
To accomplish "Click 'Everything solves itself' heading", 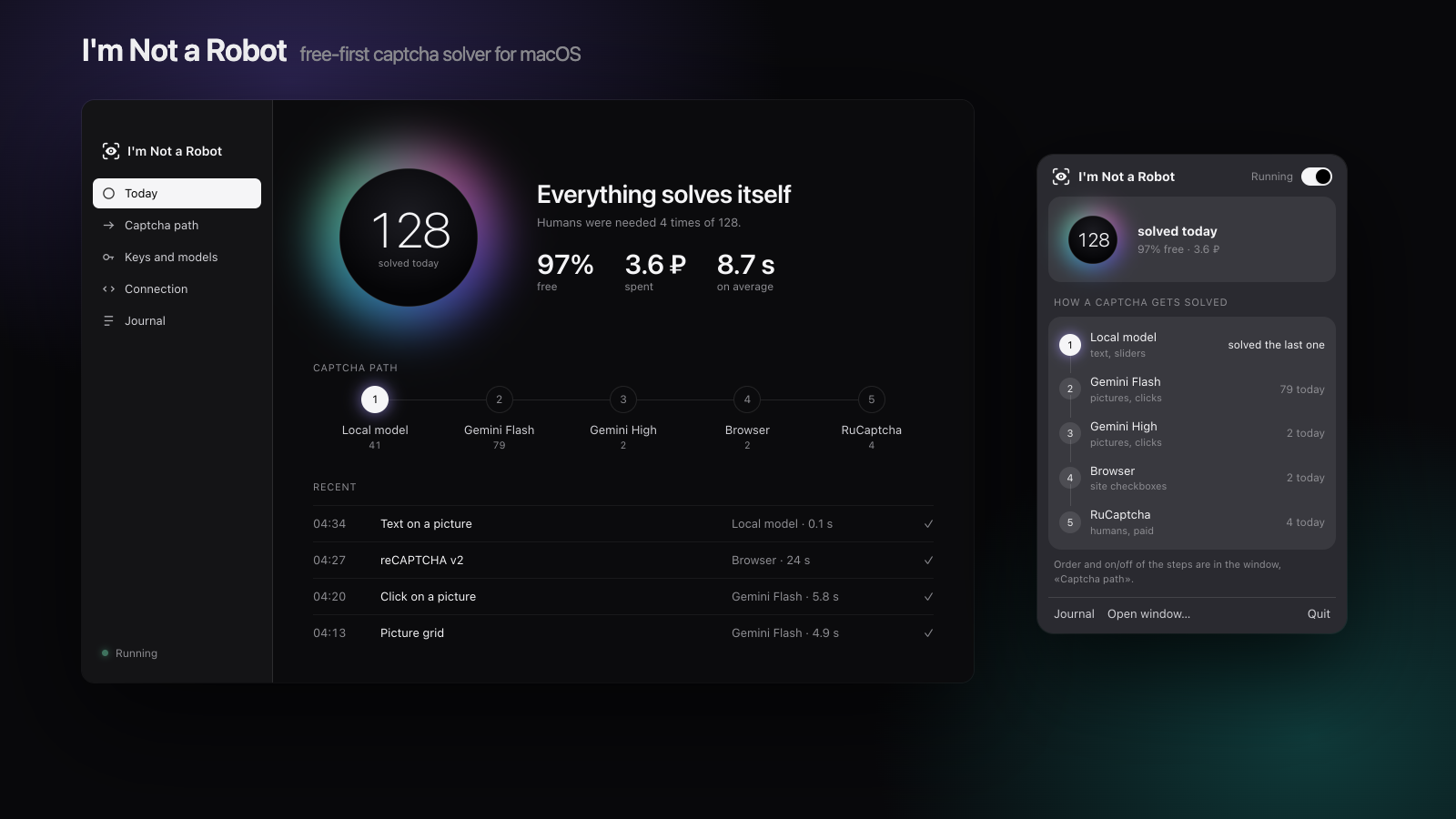I will pos(663,194).
